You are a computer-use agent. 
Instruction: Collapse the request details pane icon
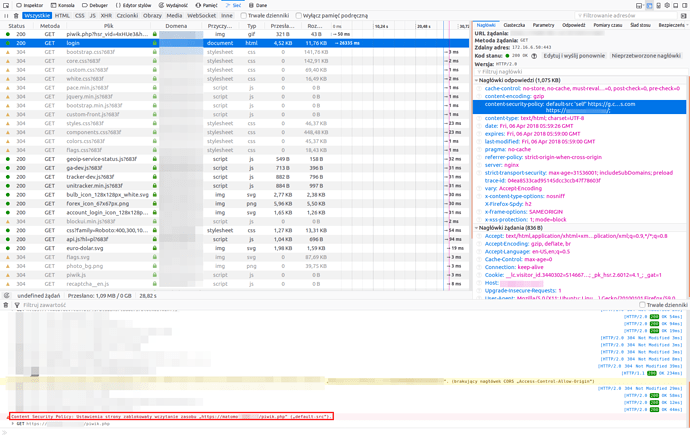[x=683, y=16]
